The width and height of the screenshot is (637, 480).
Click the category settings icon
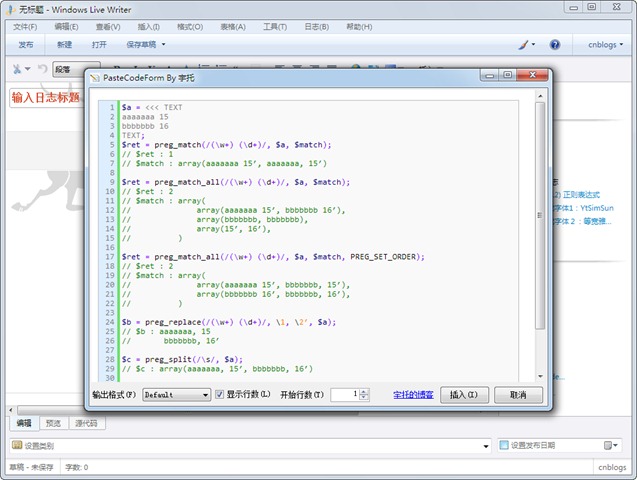tap(17, 445)
